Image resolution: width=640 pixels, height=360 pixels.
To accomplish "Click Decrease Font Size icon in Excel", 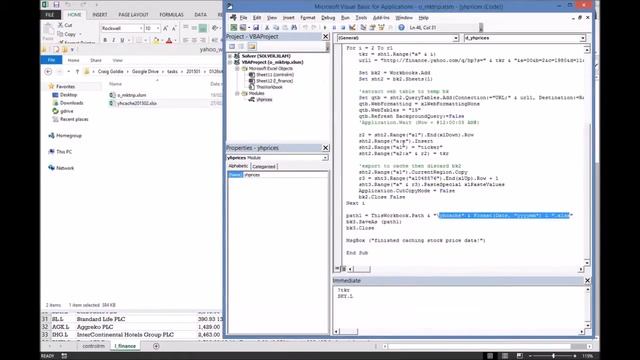I will [174, 28].
